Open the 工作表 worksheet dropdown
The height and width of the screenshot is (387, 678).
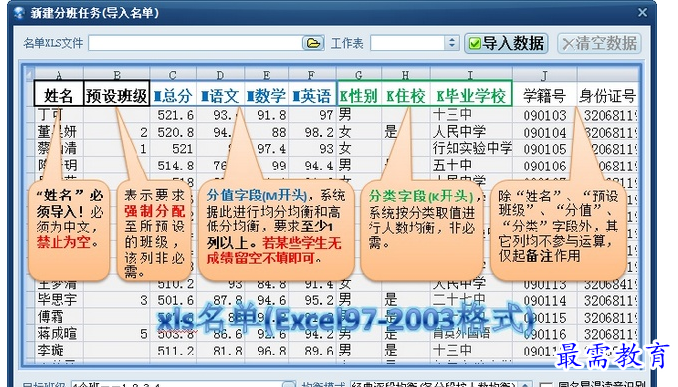pos(451,43)
